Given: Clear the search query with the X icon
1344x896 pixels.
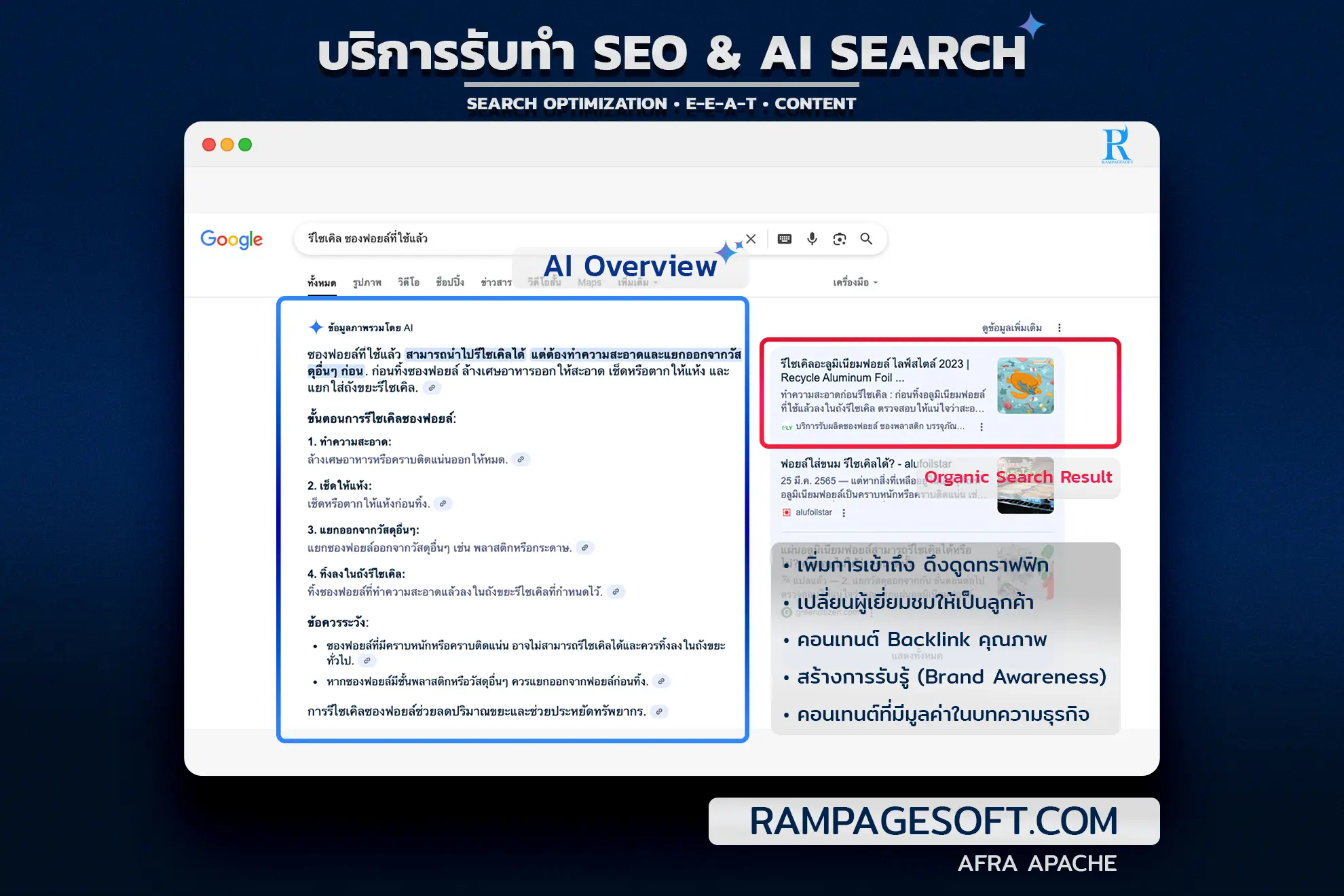Looking at the screenshot, I should 751,239.
